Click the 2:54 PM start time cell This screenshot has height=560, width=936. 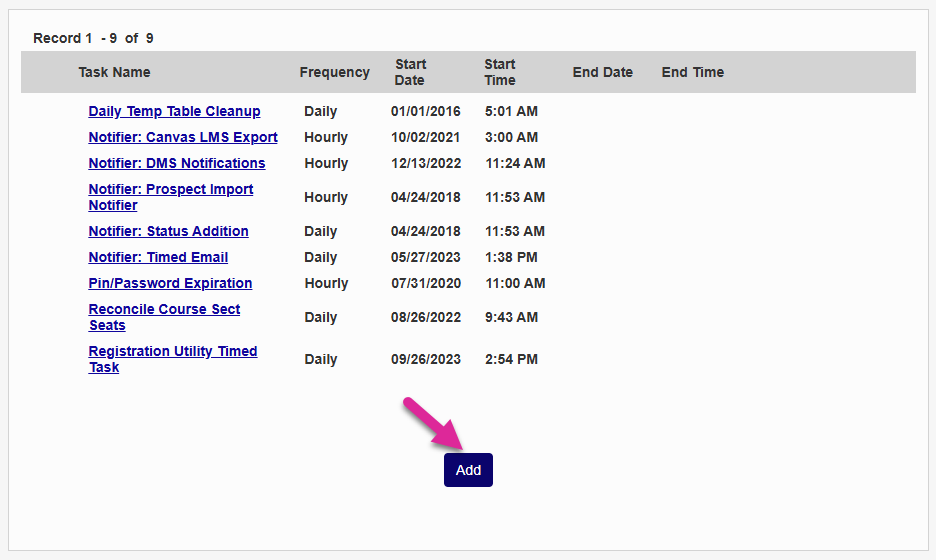[x=511, y=359]
